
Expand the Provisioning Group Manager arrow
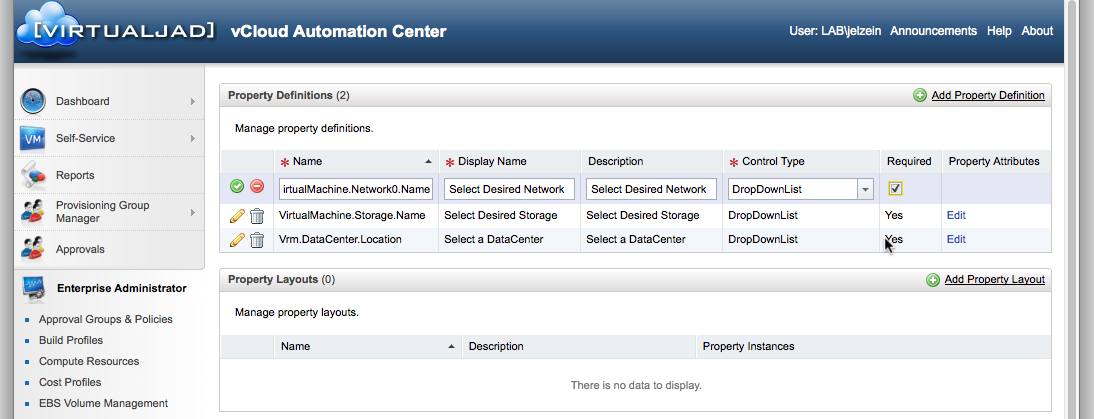point(192,212)
